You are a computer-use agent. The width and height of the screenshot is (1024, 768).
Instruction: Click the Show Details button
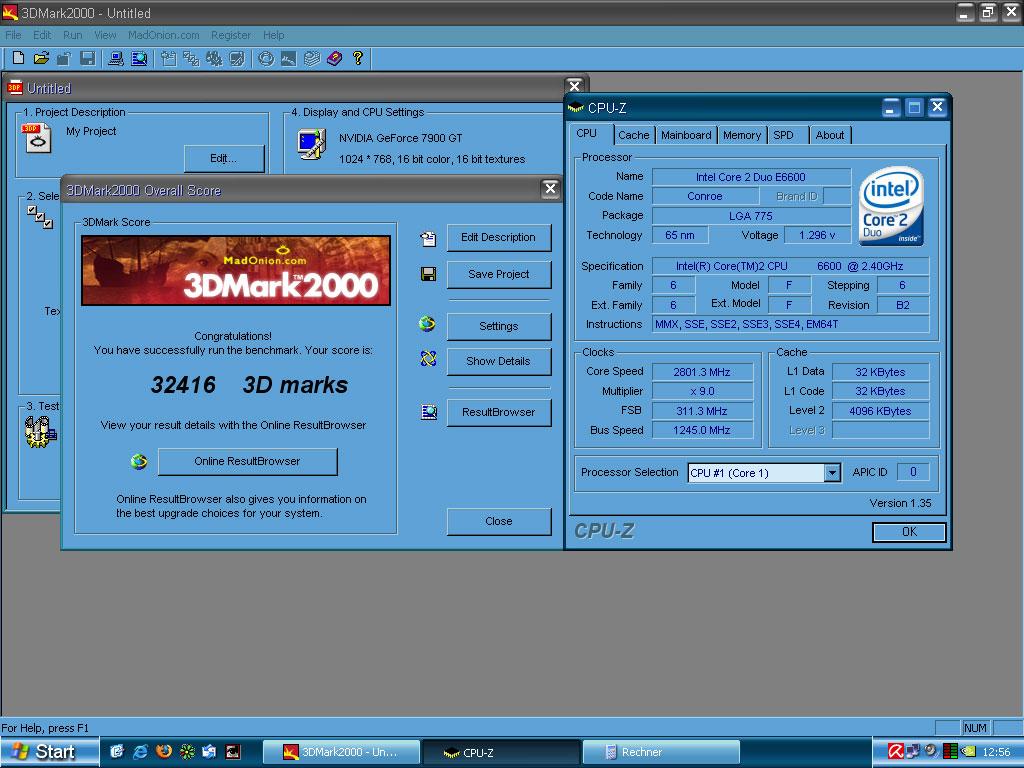point(498,361)
